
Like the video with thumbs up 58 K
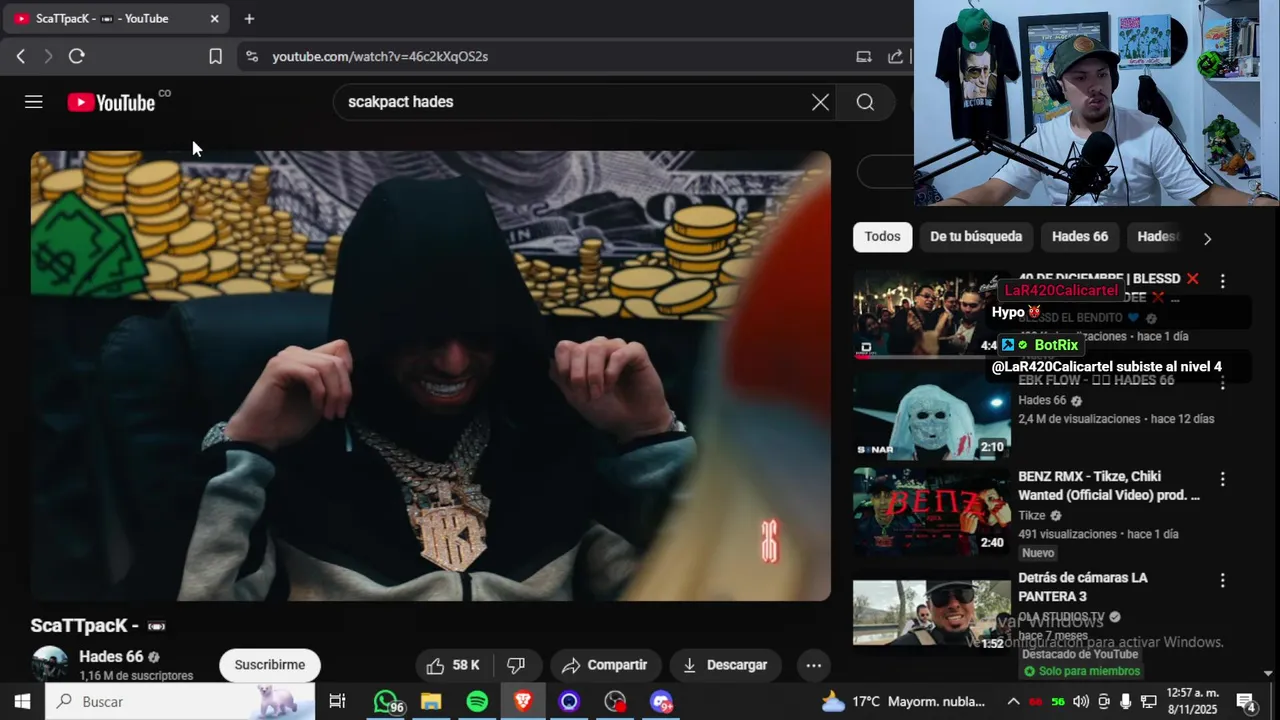tap(453, 665)
